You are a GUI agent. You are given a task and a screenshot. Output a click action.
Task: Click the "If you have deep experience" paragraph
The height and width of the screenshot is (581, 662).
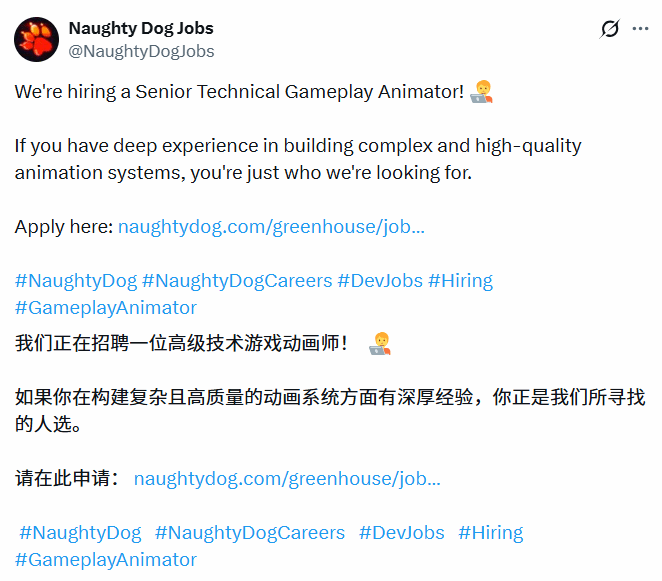(297, 159)
